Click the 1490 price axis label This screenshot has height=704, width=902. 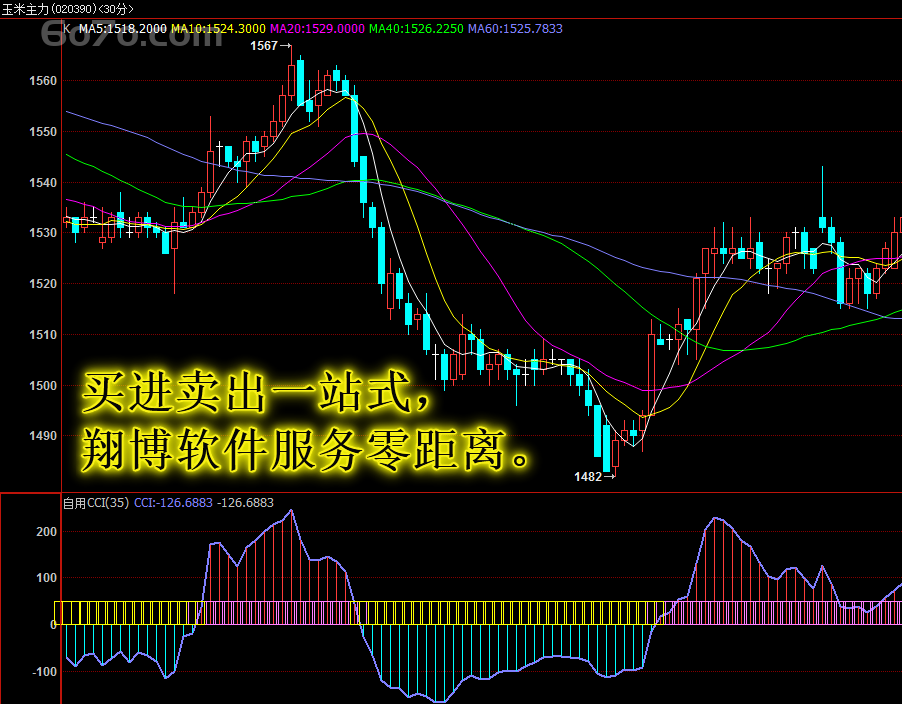pyautogui.click(x=43, y=436)
